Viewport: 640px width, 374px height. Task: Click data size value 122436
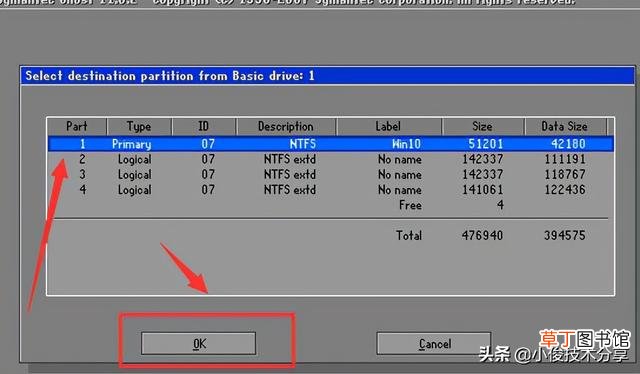[x=565, y=189]
